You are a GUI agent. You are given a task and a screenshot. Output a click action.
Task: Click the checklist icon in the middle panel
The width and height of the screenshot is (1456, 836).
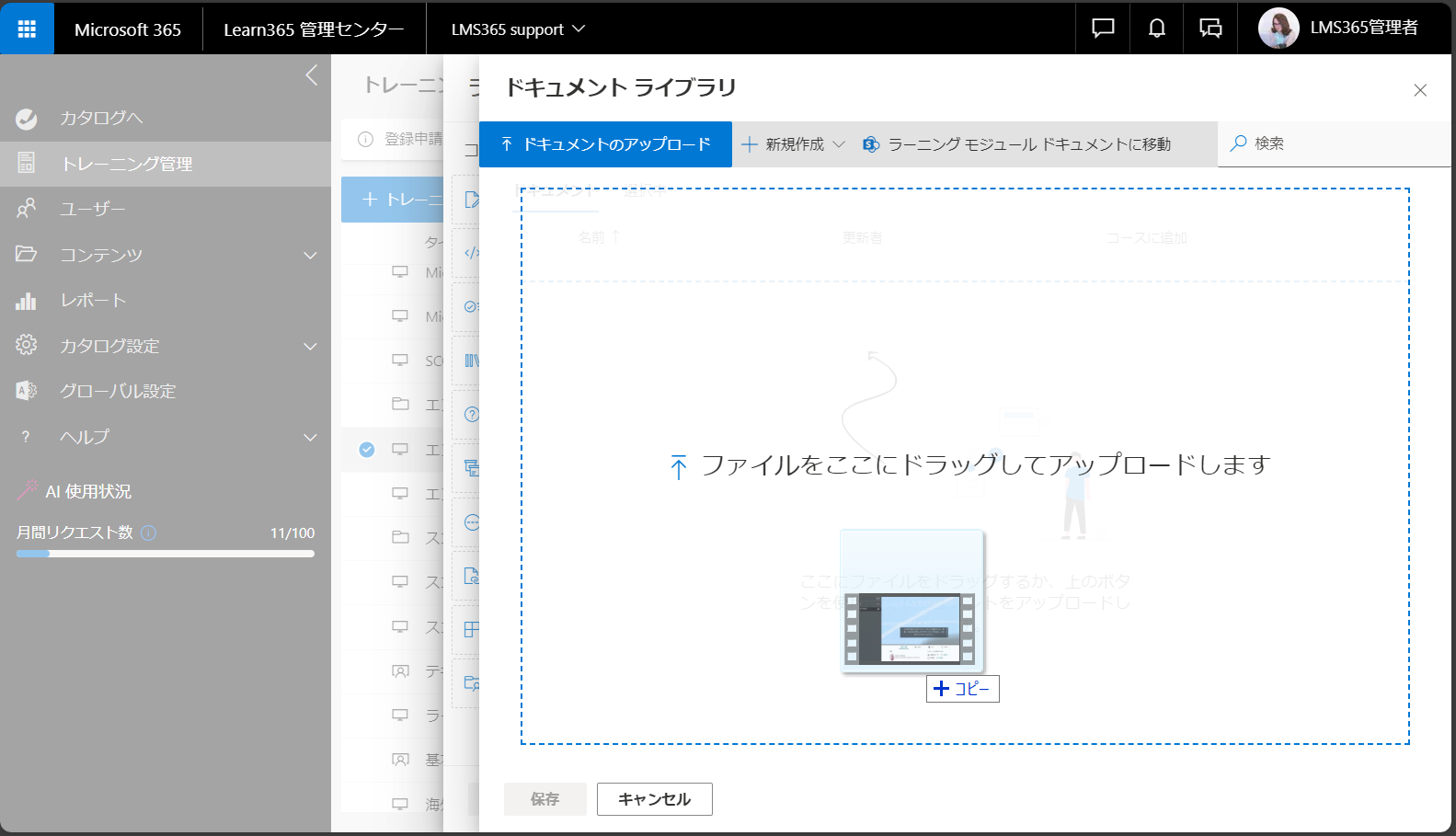pyautogui.click(x=471, y=306)
